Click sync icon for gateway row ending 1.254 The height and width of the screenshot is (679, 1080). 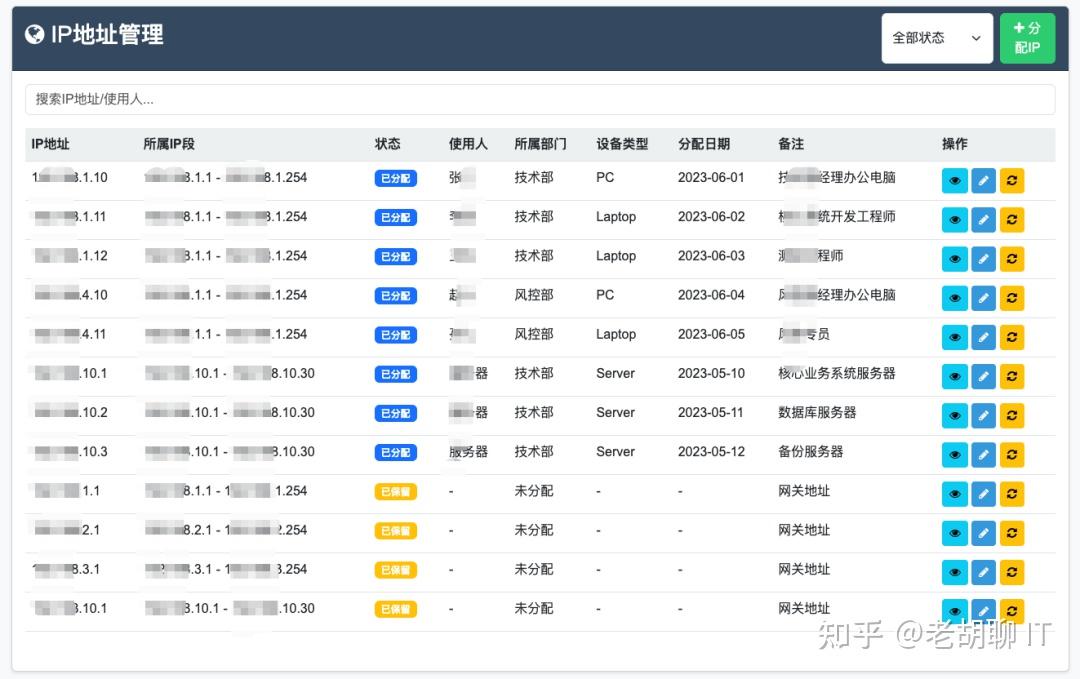click(x=1012, y=494)
